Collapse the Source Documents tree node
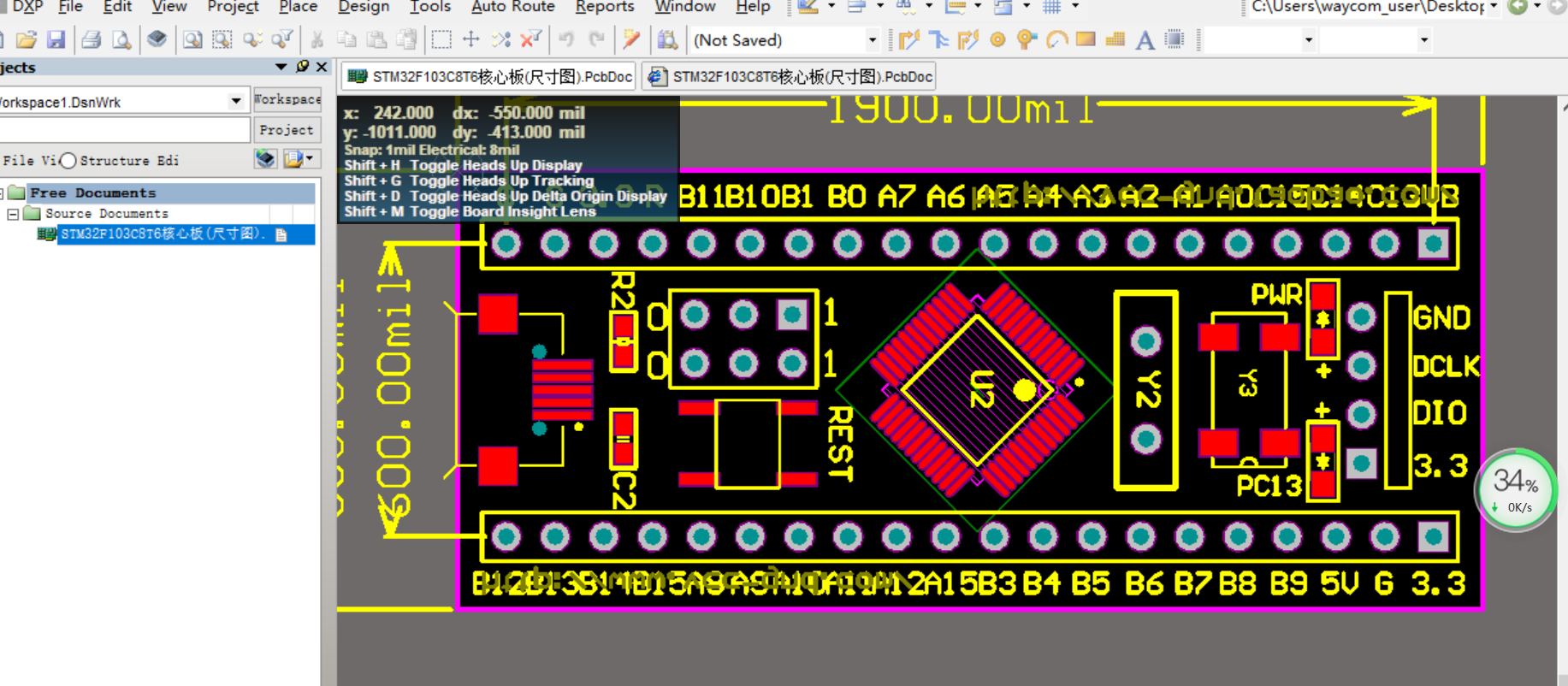Viewport: 1568px width, 686px height. [x=13, y=214]
